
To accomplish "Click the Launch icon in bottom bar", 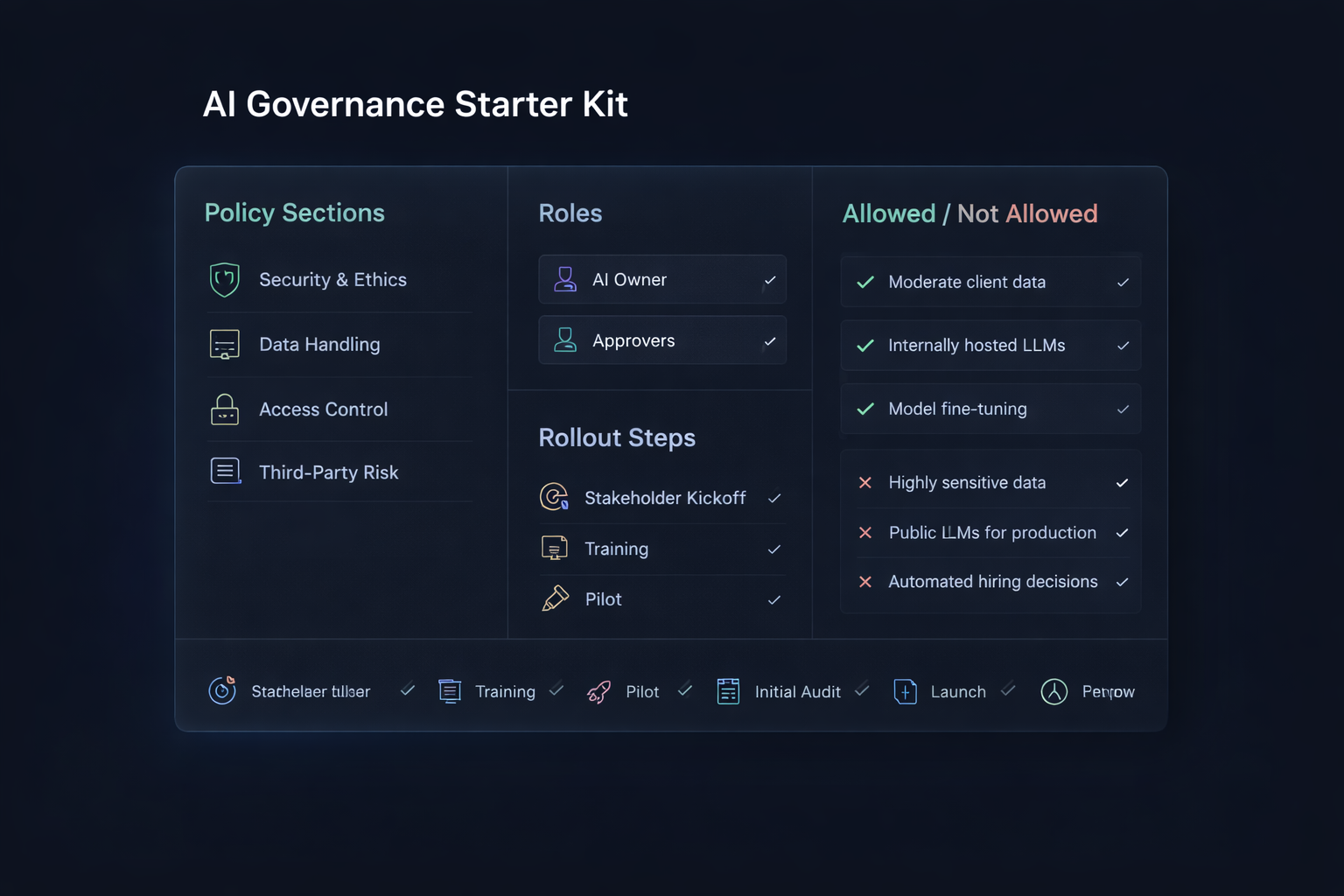I will click(x=906, y=691).
